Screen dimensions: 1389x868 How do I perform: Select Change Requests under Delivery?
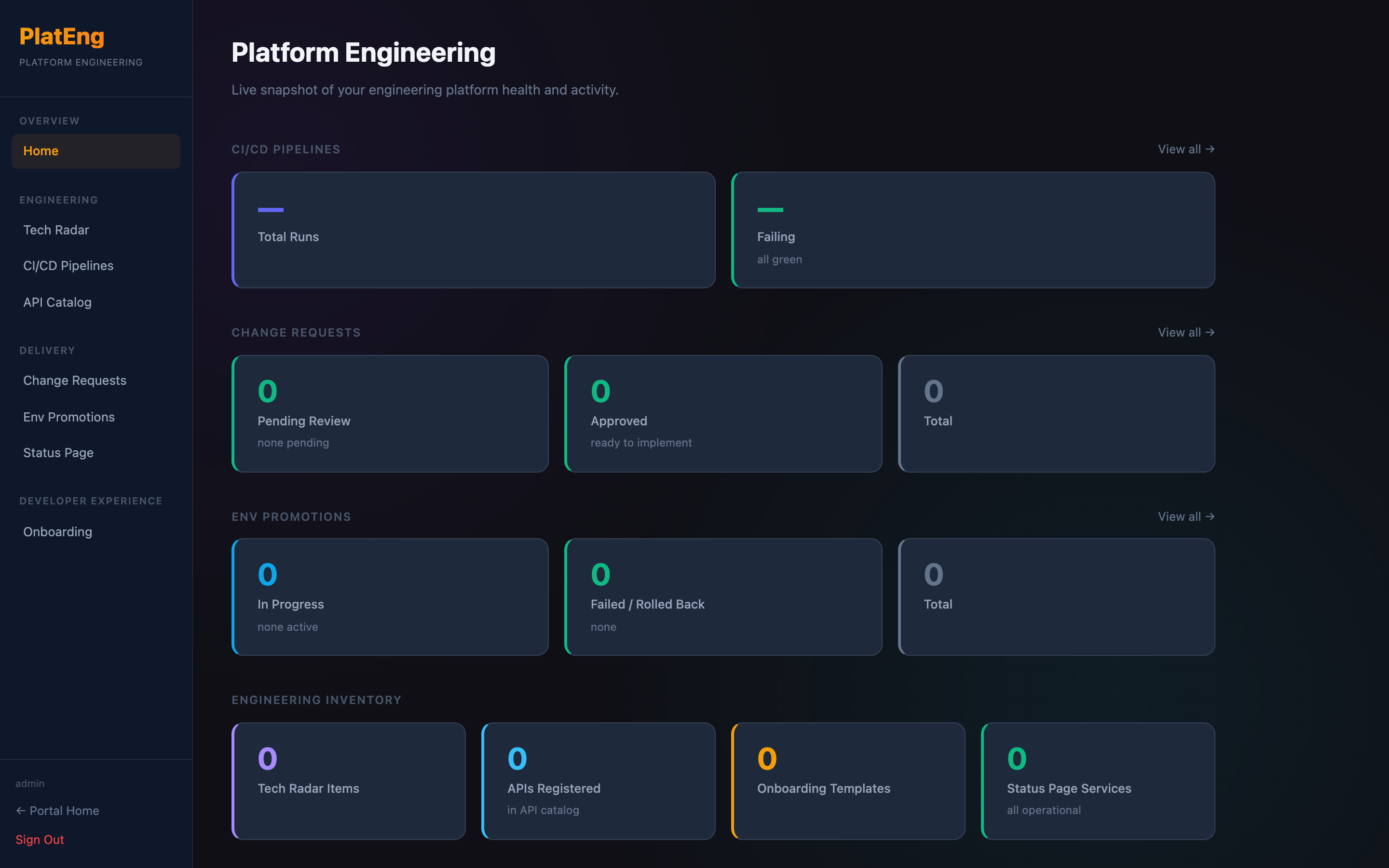tap(75, 380)
